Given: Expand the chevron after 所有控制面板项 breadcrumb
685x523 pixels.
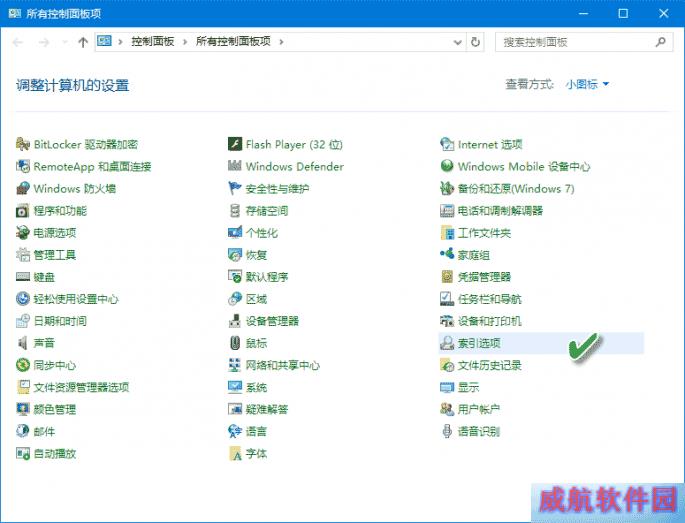Looking at the screenshot, I should 281,42.
